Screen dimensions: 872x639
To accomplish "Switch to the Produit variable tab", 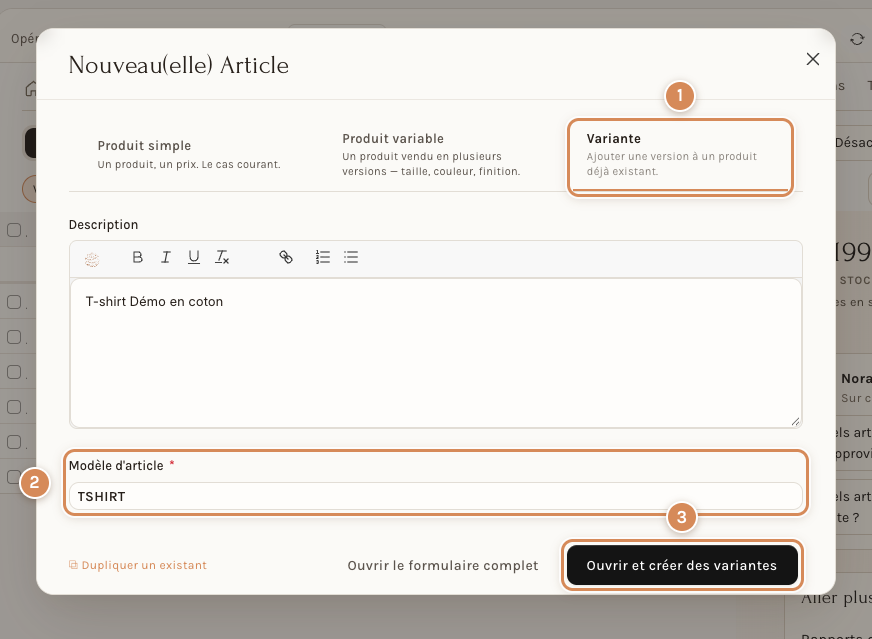I will [431, 155].
